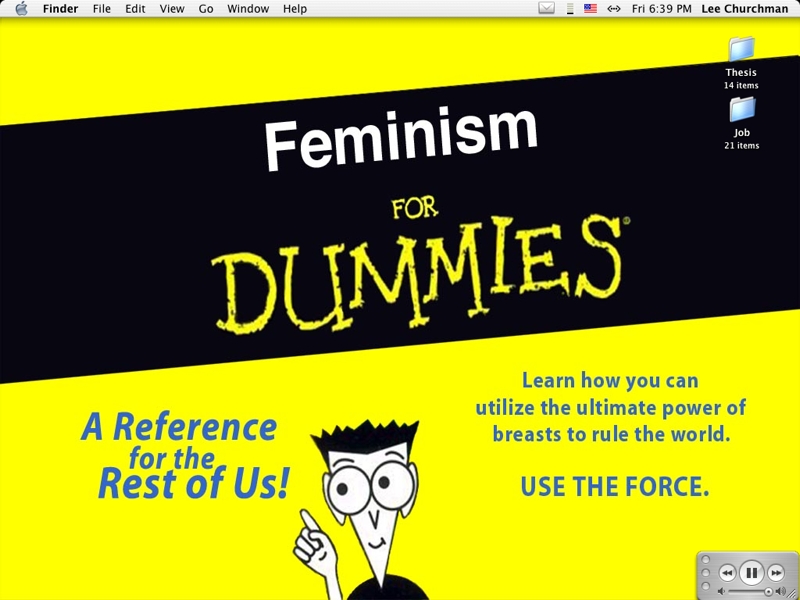Click the US flag input menu

coord(590,9)
